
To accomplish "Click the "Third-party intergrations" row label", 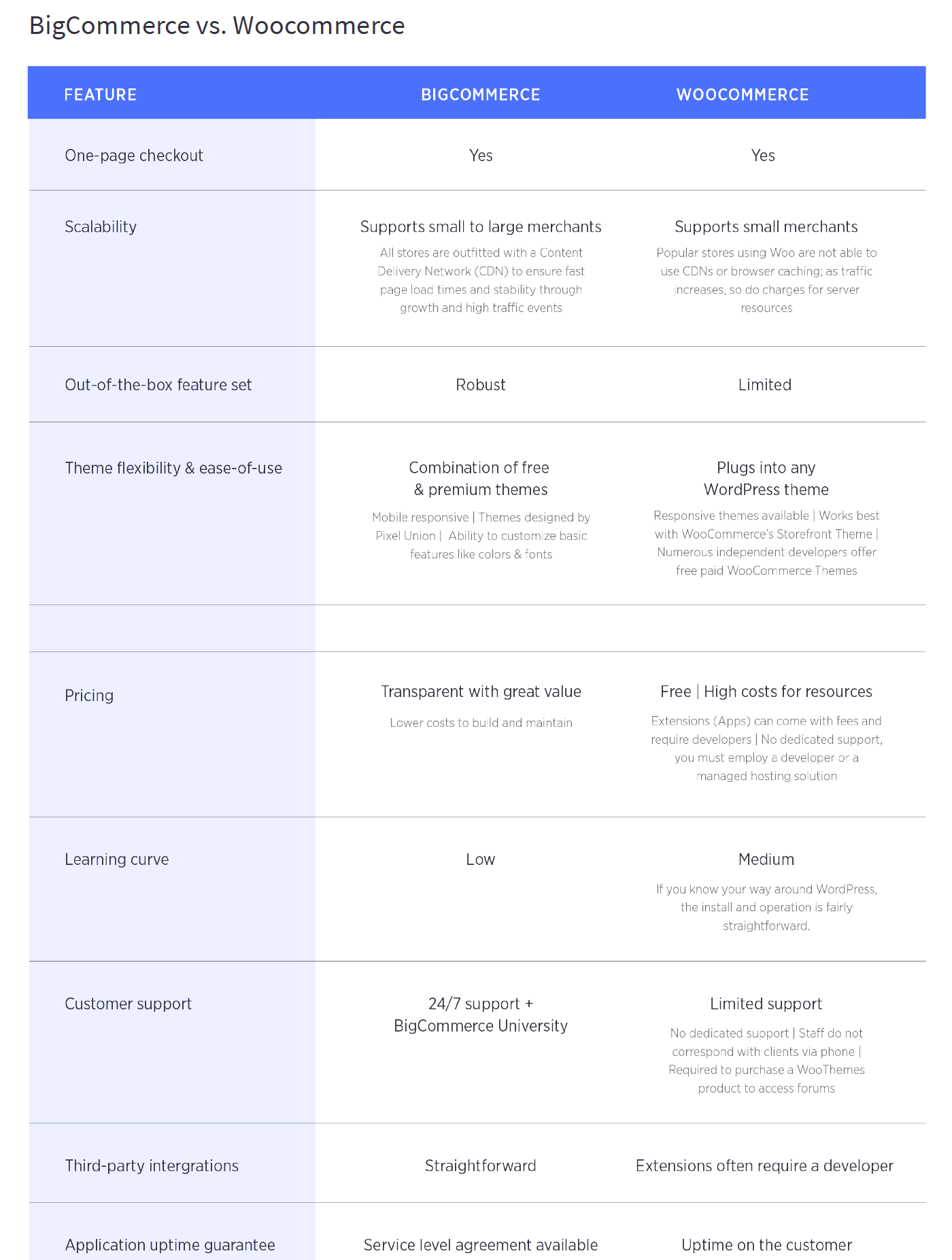I will (152, 1165).
